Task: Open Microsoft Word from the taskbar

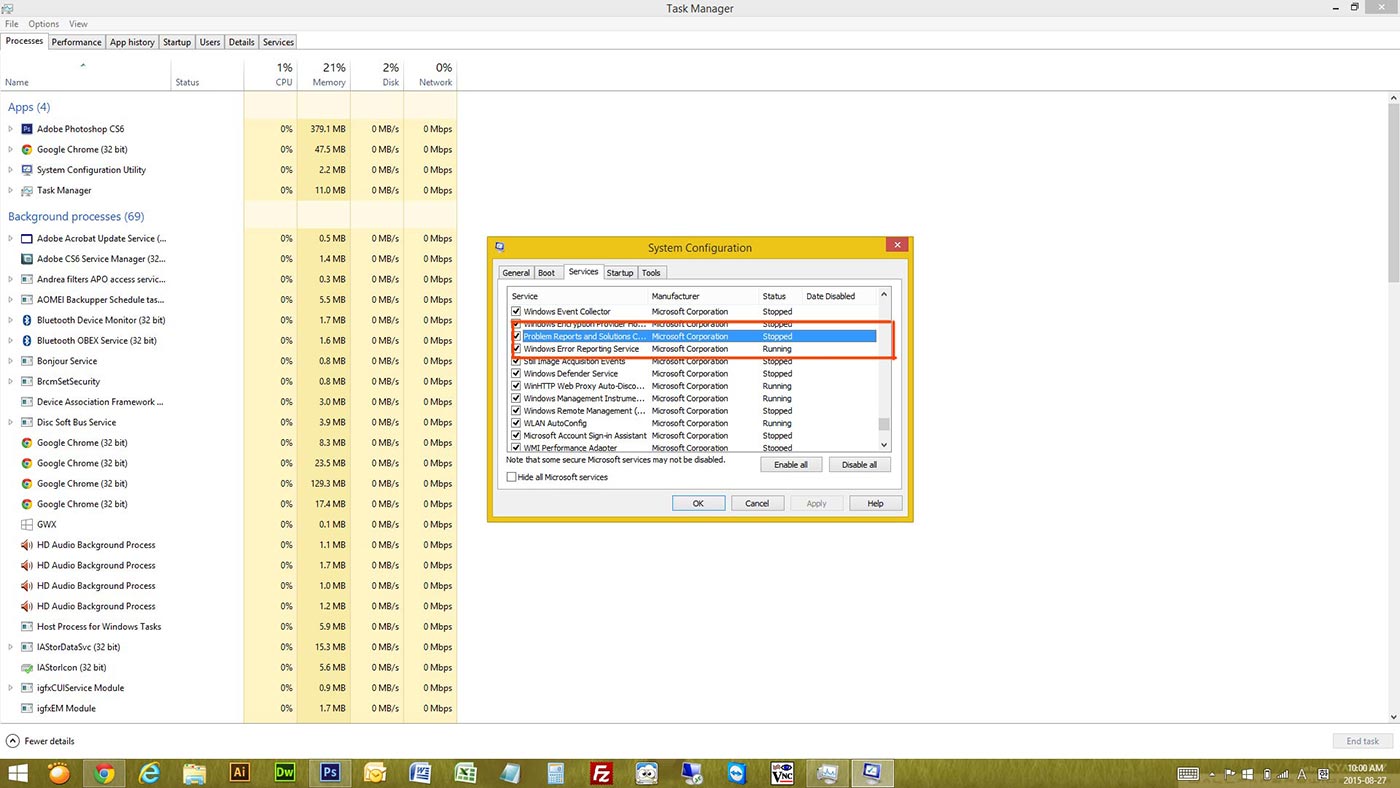Action: click(x=420, y=773)
